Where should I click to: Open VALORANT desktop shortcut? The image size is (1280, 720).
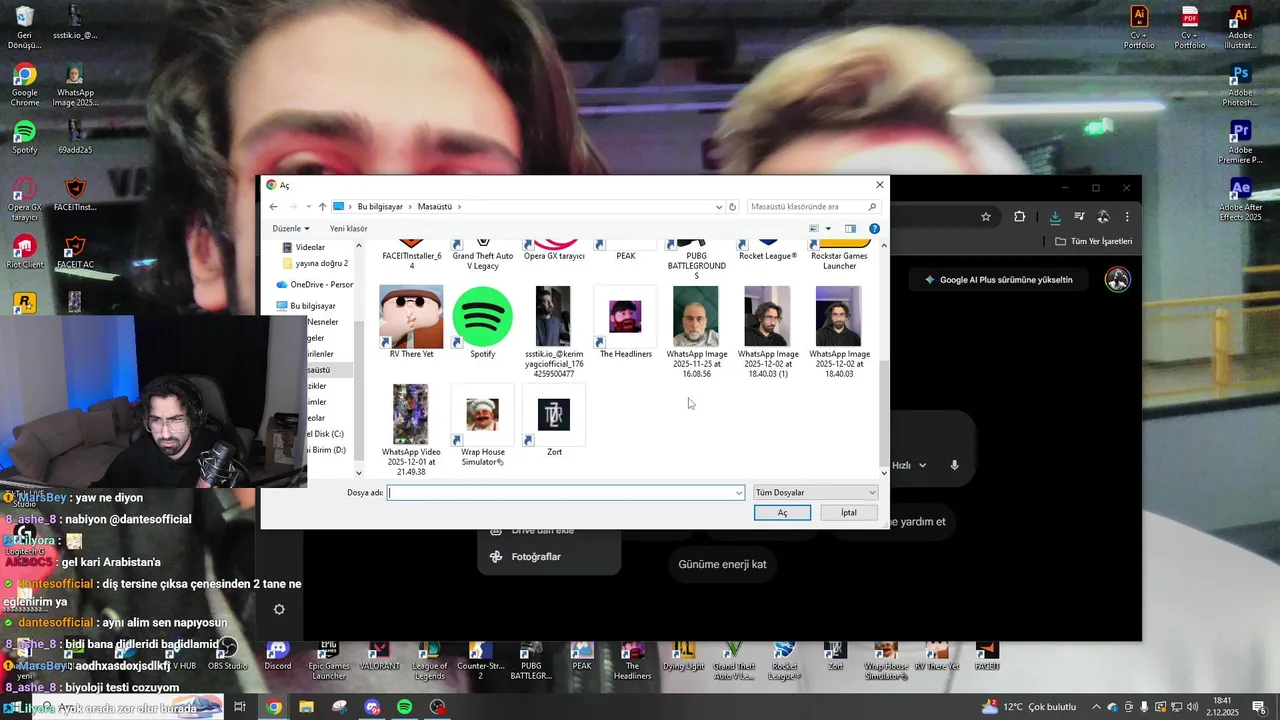click(x=379, y=656)
